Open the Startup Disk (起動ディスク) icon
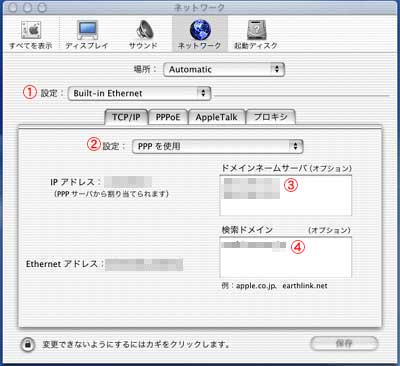This screenshot has width=400, height=366. [x=256, y=30]
